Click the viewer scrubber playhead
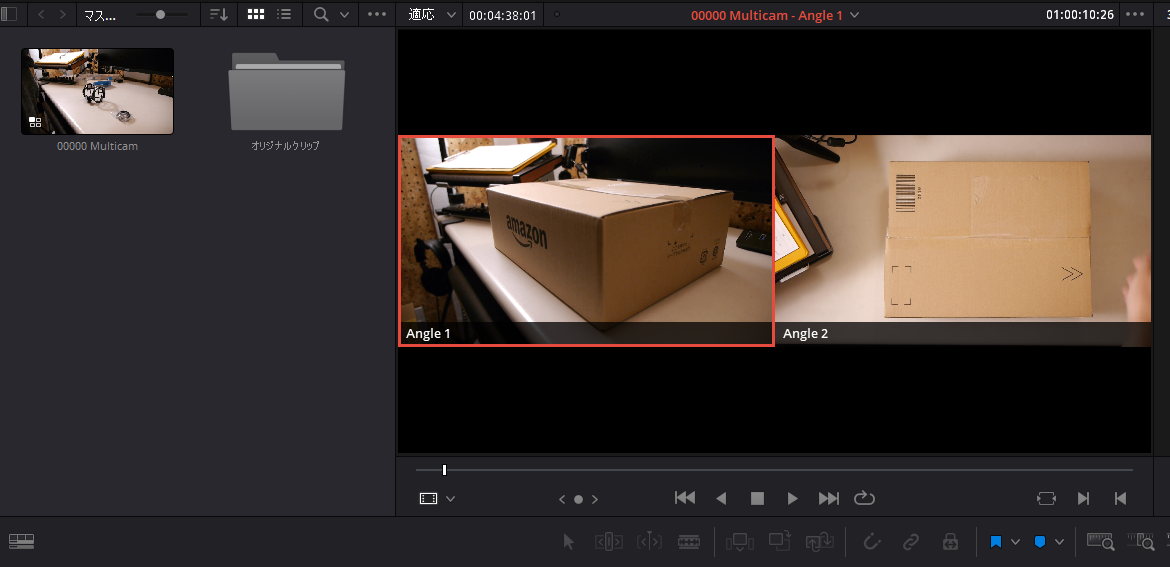Screen dimensions: 1170x567 [x=444, y=470]
